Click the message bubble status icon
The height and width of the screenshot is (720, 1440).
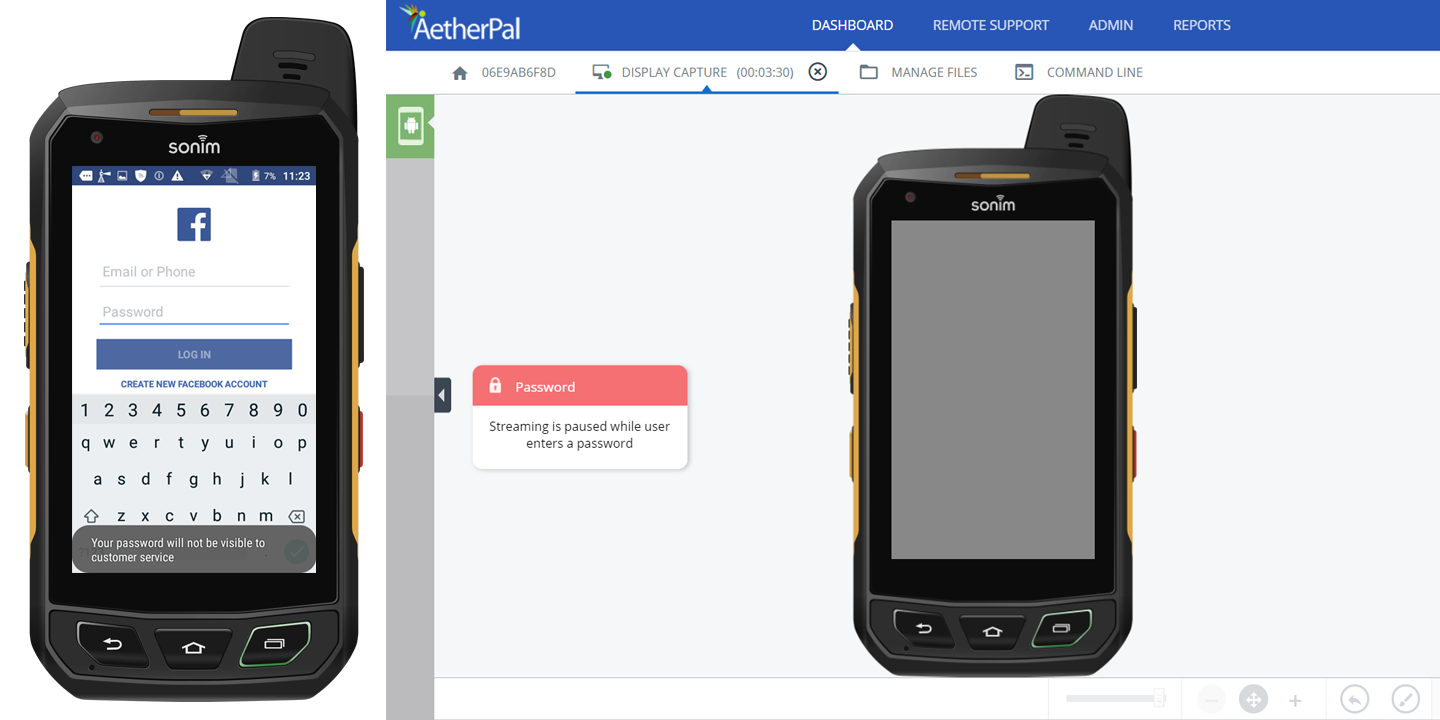86,176
